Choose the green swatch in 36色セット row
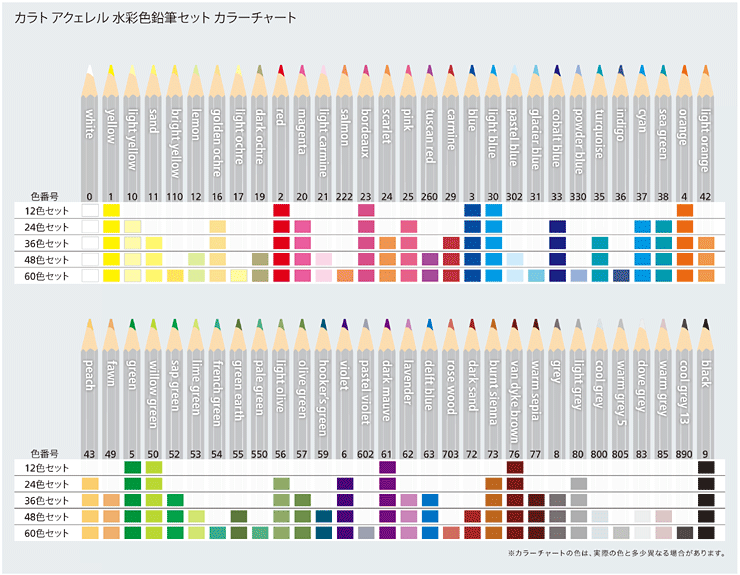The image size is (740, 575). [132, 500]
